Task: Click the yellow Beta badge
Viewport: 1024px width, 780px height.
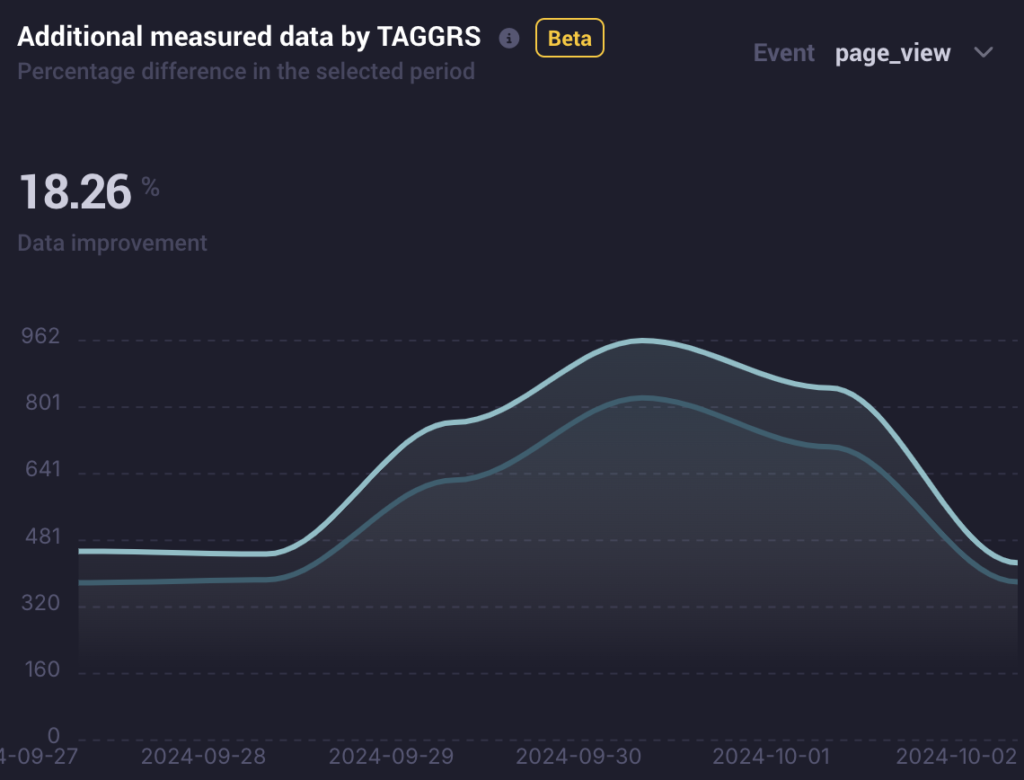Action: coord(569,38)
